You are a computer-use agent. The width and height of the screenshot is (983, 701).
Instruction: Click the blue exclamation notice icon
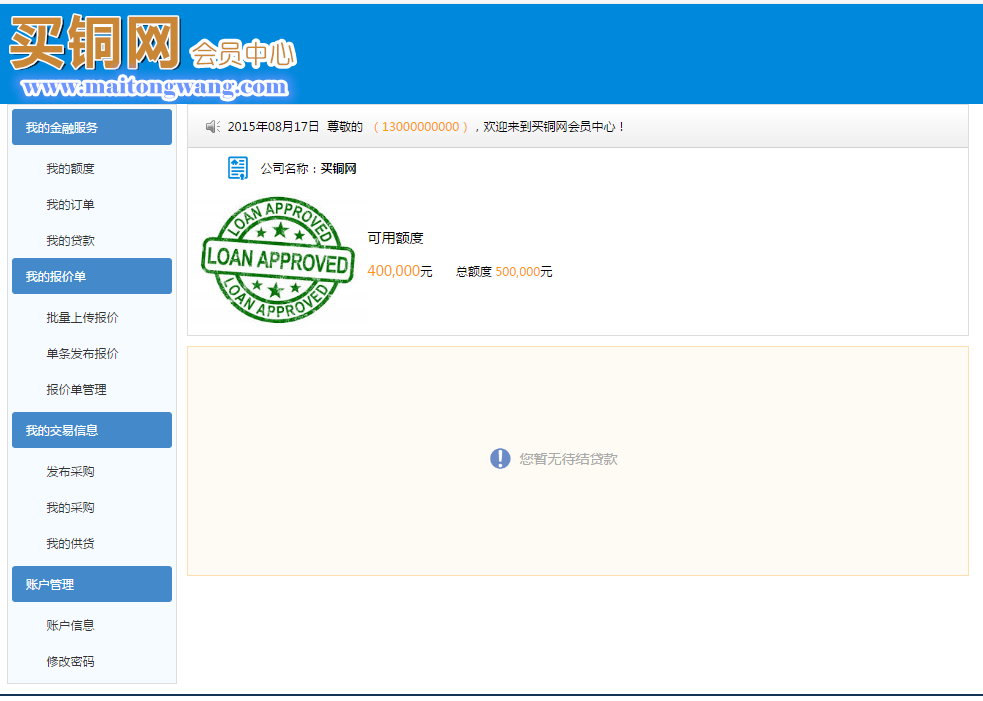(x=500, y=458)
